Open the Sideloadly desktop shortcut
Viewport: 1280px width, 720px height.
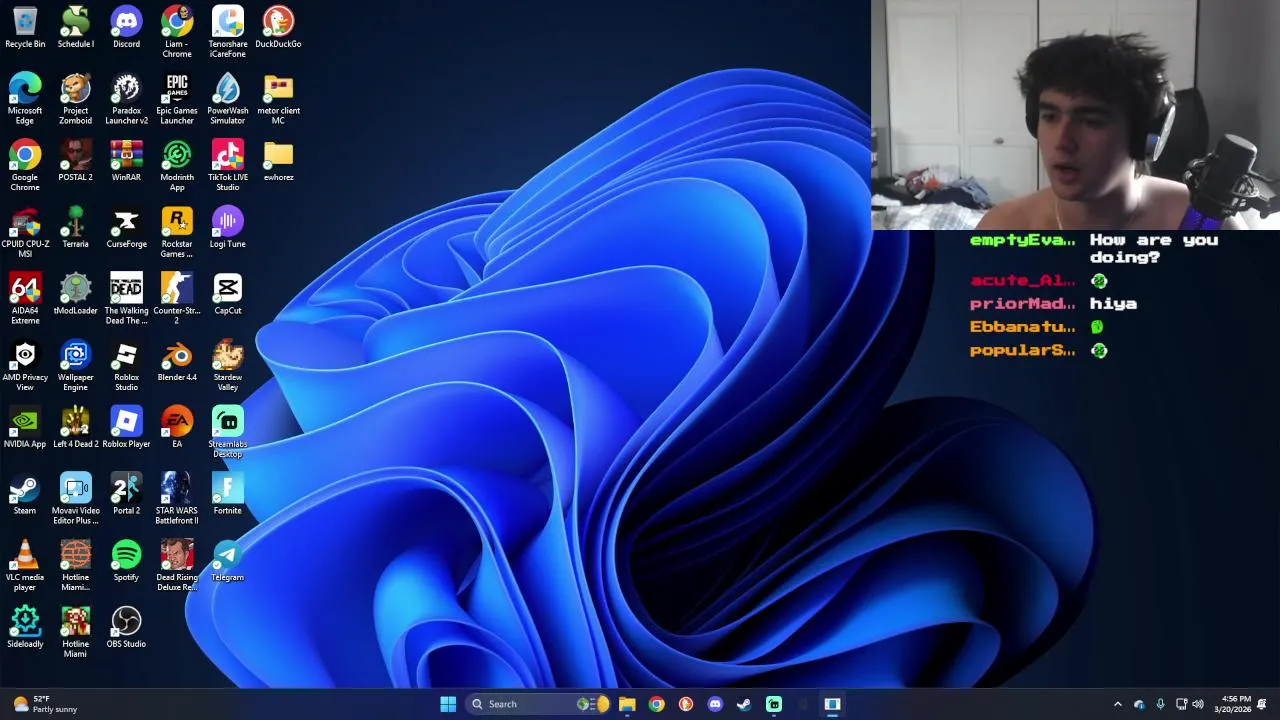point(25,628)
